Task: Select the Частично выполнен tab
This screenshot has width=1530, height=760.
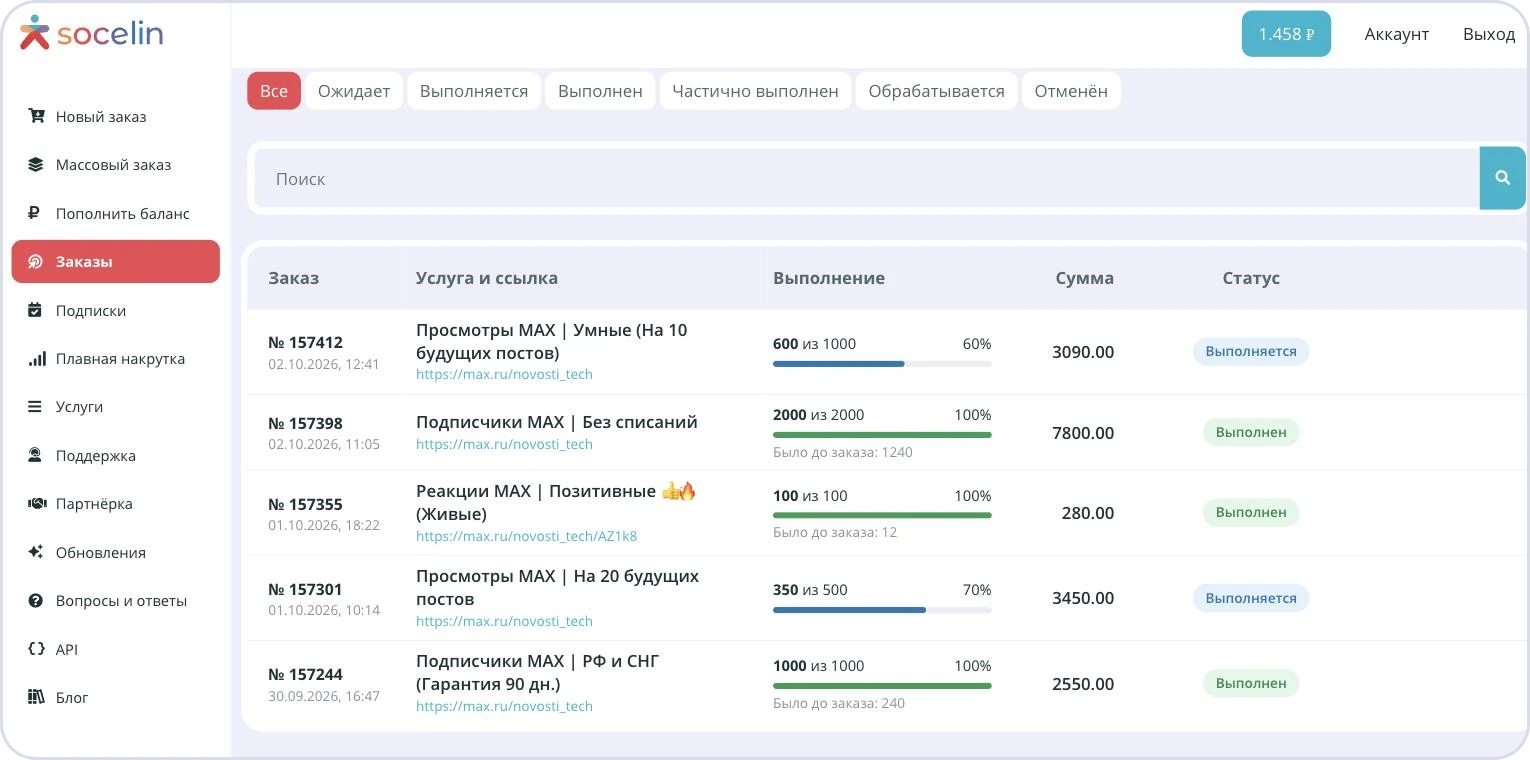Action: coord(755,91)
